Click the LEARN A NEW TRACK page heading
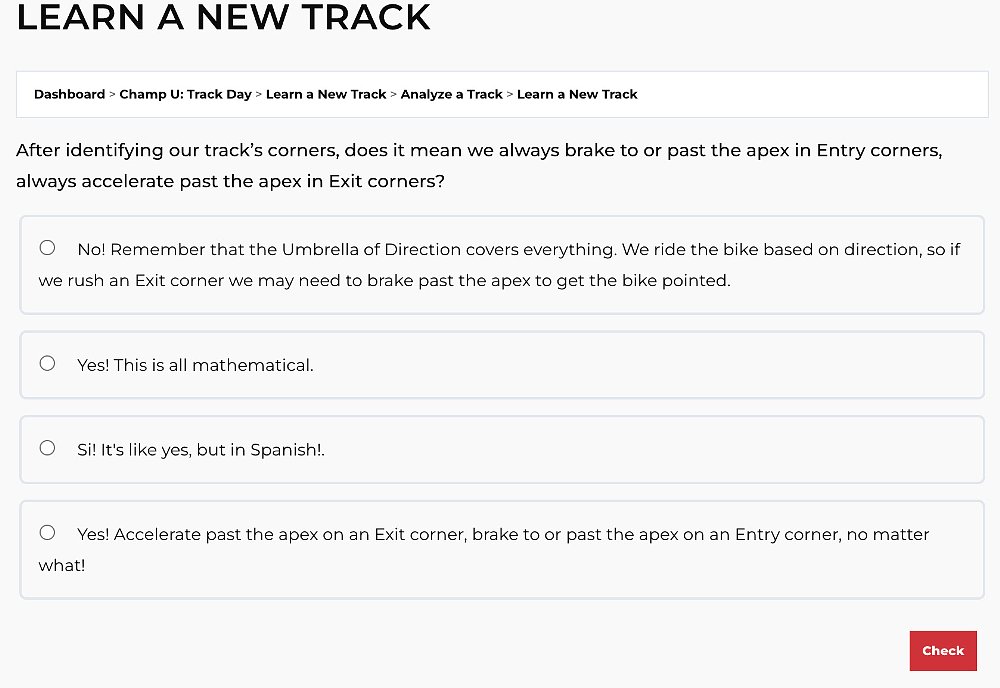Viewport: 1000px width, 688px height. click(x=223, y=17)
